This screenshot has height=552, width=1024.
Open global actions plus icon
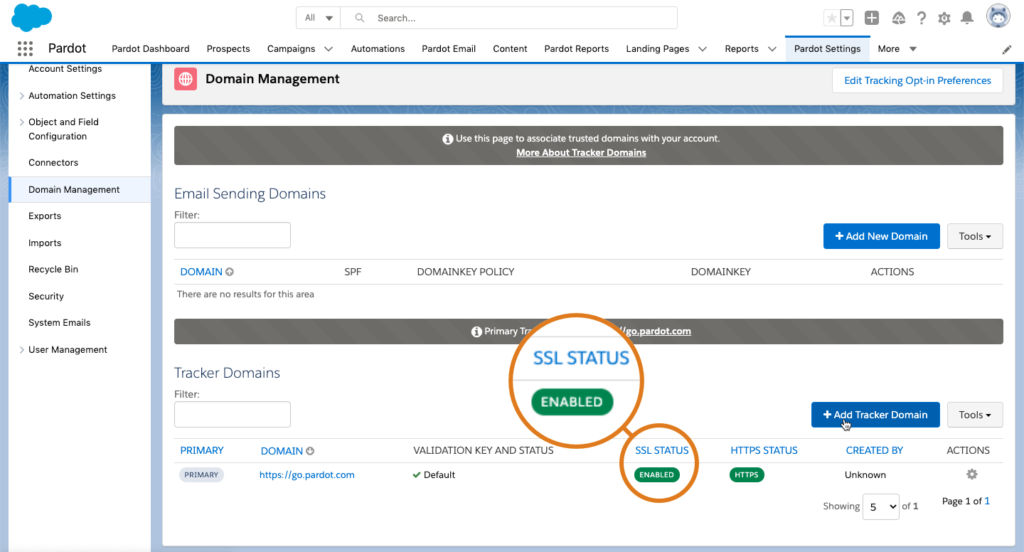pyautogui.click(x=872, y=18)
